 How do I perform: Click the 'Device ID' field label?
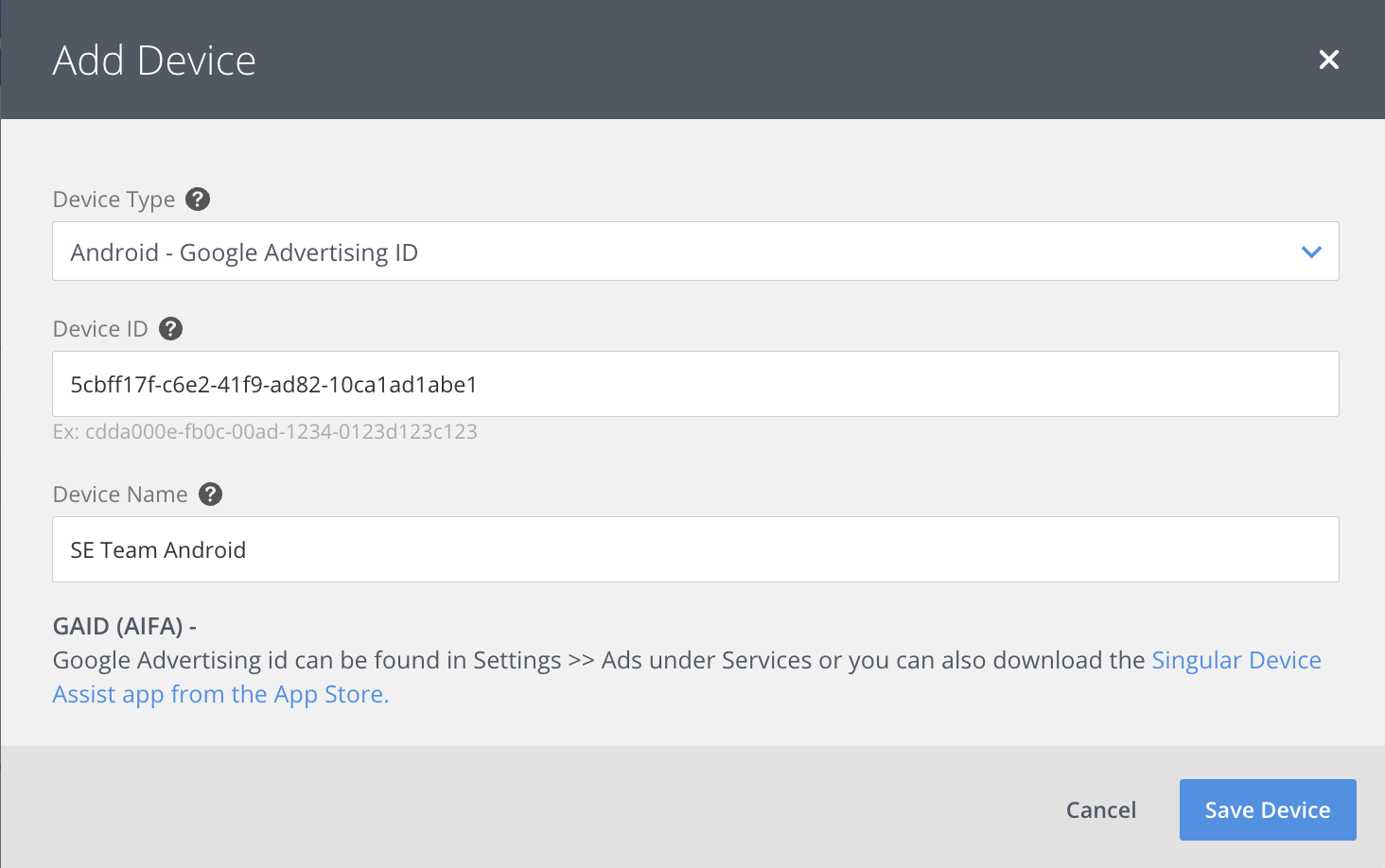pos(100,329)
